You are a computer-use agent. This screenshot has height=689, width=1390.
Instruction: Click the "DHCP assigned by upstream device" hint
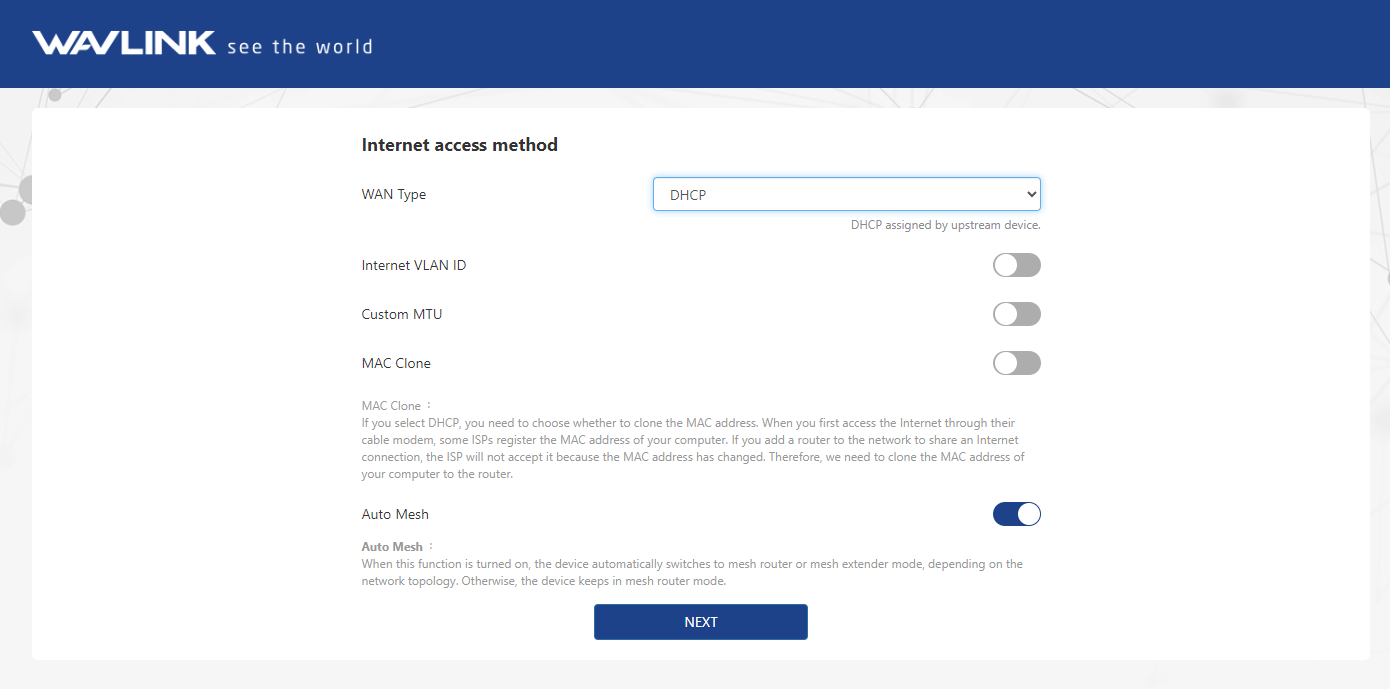[945, 225]
